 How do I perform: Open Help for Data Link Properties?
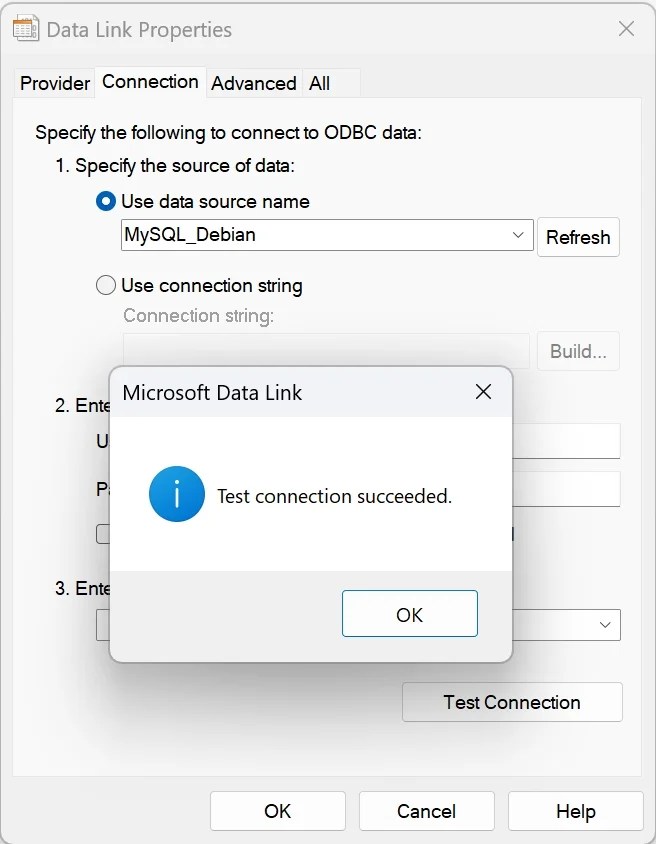pos(575,811)
